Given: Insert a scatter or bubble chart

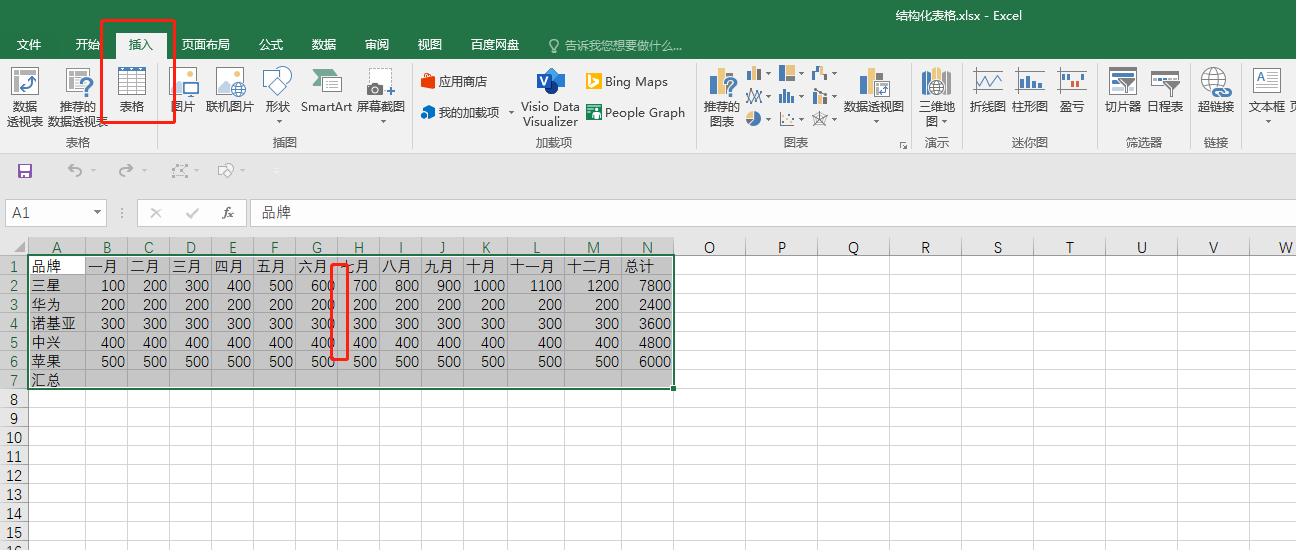Looking at the screenshot, I should (x=792, y=118).
